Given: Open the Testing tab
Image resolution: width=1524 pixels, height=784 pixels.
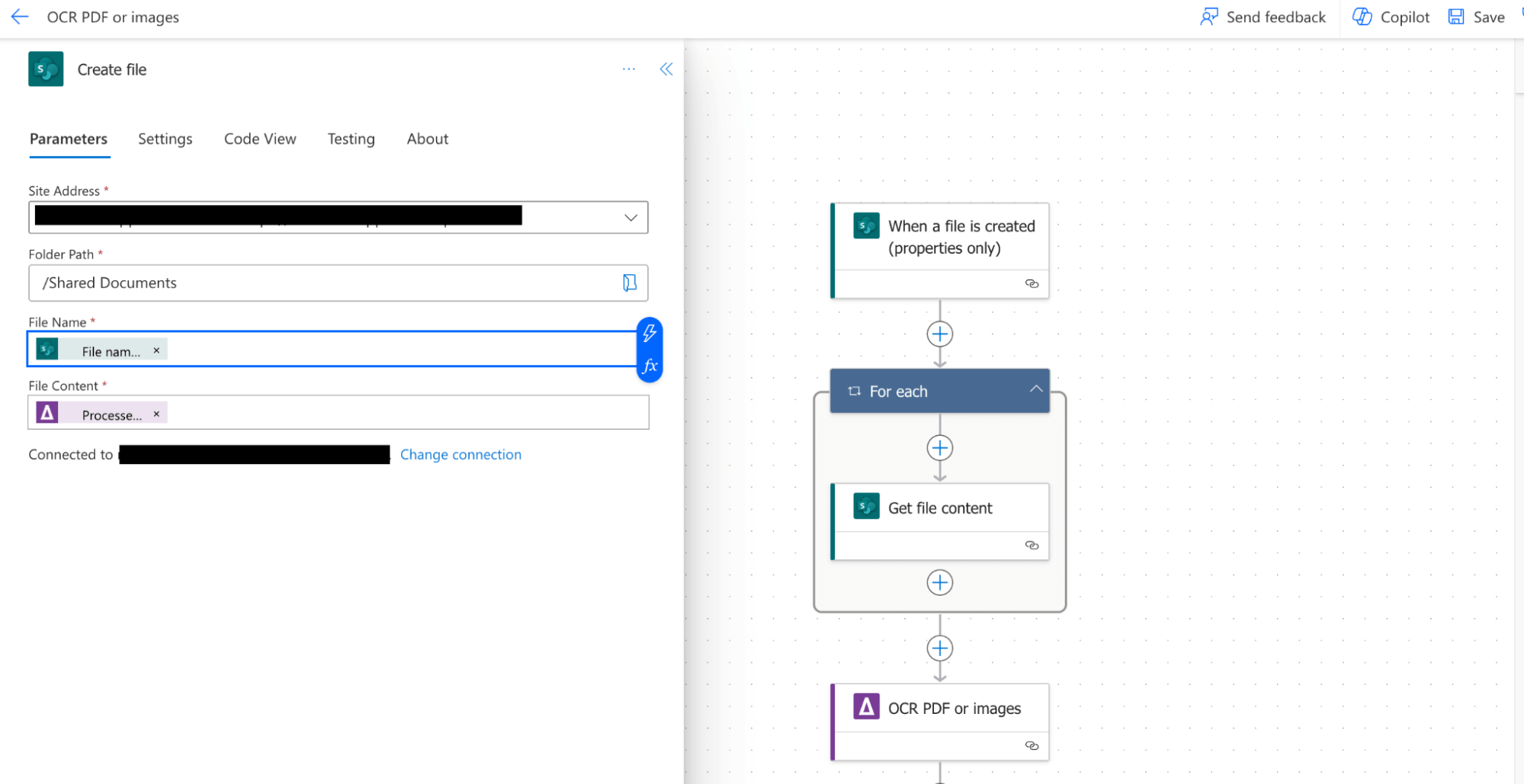Looking at the screenshot, I should 351,139.
